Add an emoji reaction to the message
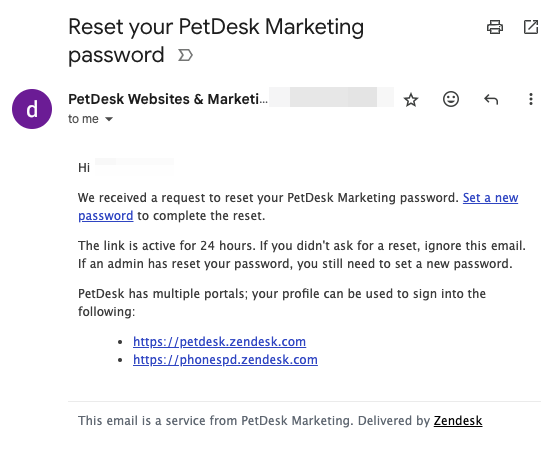The width and height of the screenshot is (552, 457). tap(451, 99)
